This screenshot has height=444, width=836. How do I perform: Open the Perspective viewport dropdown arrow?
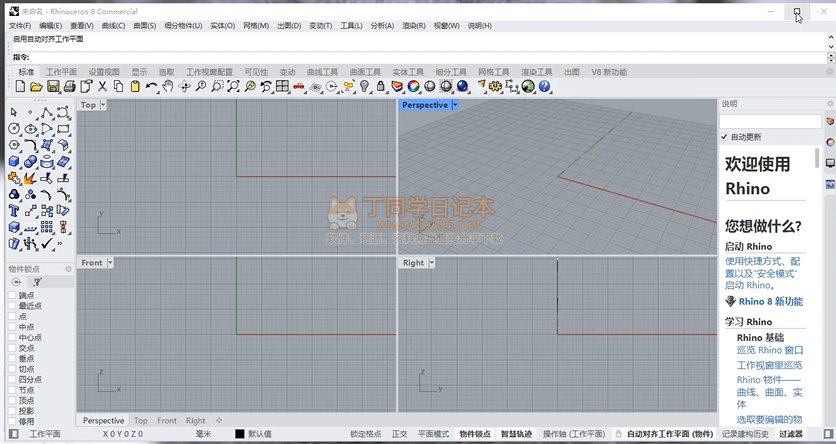click(x=455, y=104)
